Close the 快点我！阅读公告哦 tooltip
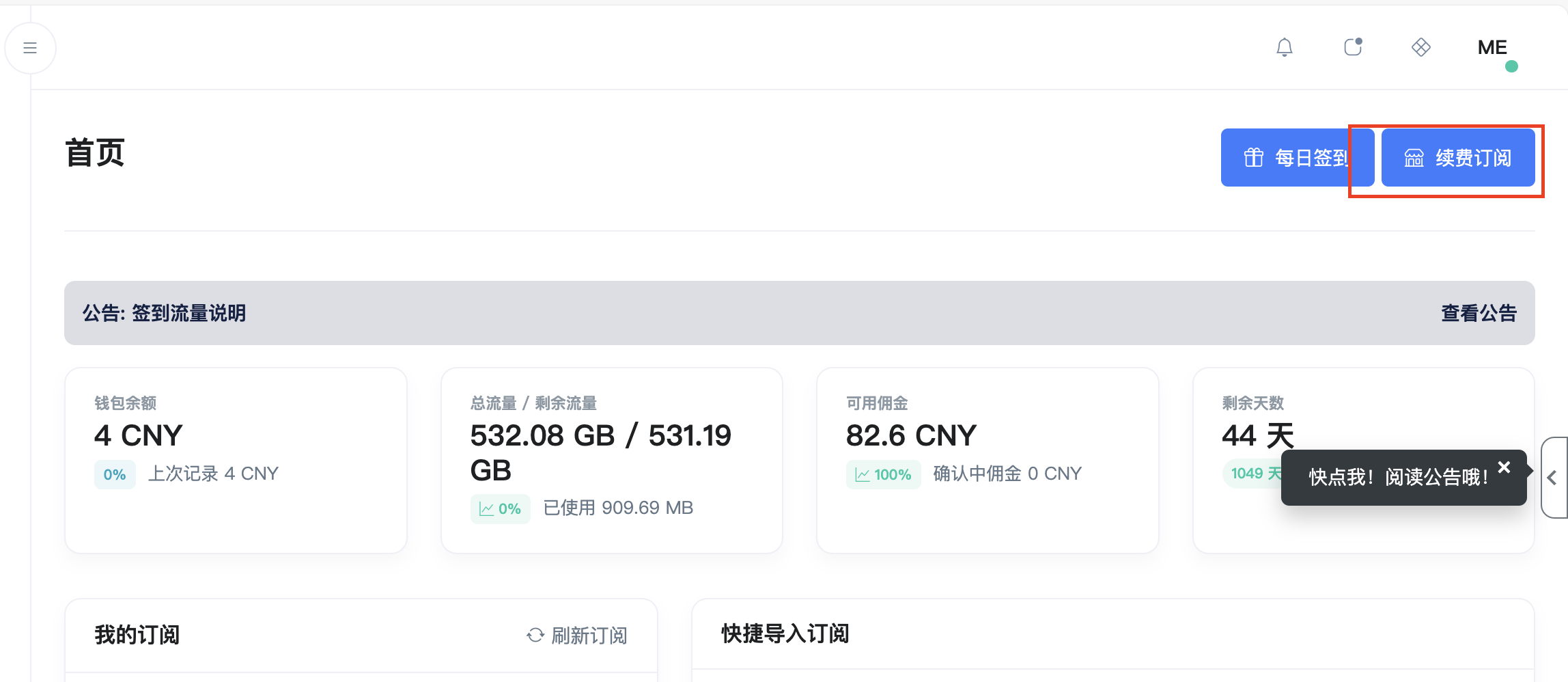 1504,467
